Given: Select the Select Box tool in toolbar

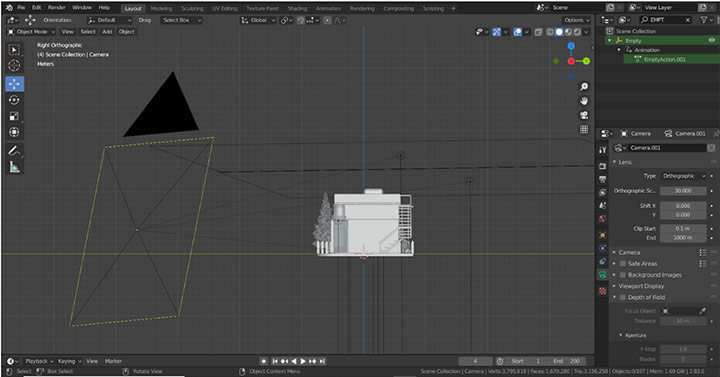Looking at the screenshot, I should pos(14,50).
